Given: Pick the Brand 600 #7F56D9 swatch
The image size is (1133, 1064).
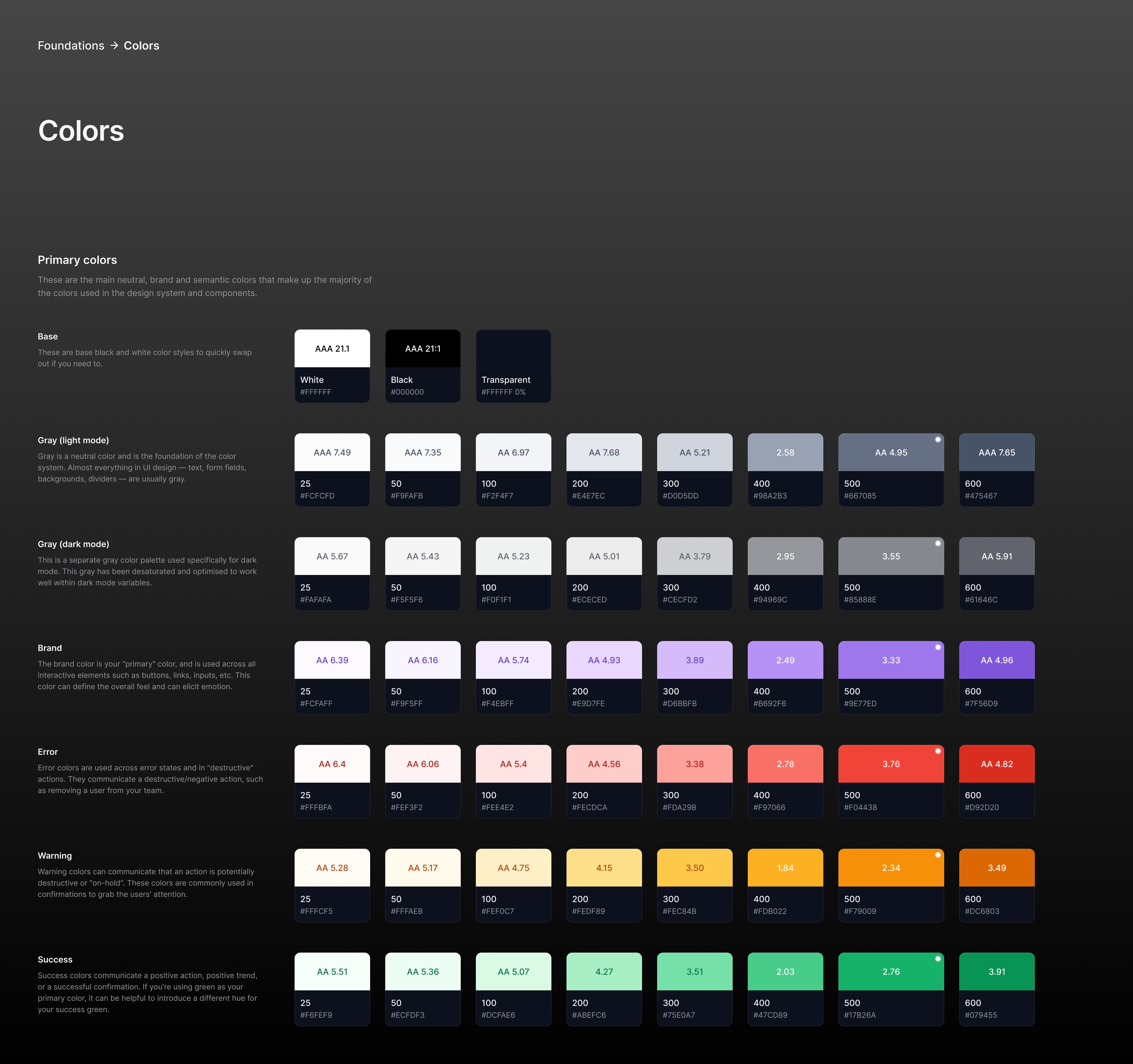Looking at the screenshot, I should click(x=996, y=677).
